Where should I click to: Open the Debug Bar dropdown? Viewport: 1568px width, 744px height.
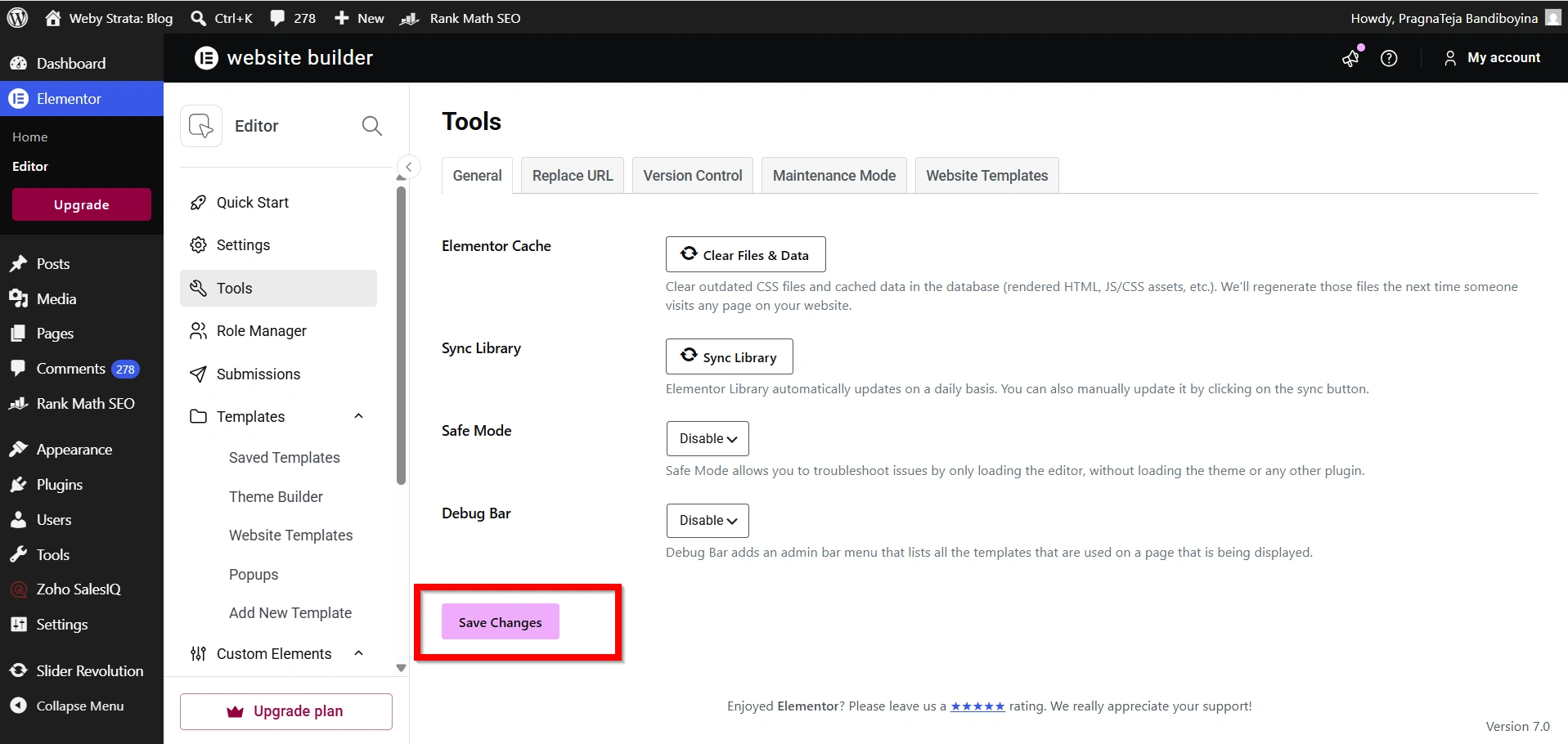(708, 520)
